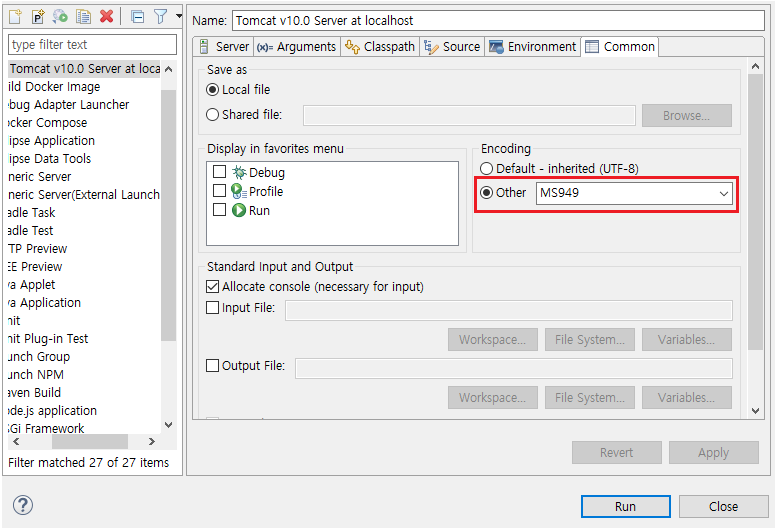Switch to the Arguments tab

click(297, 47)
